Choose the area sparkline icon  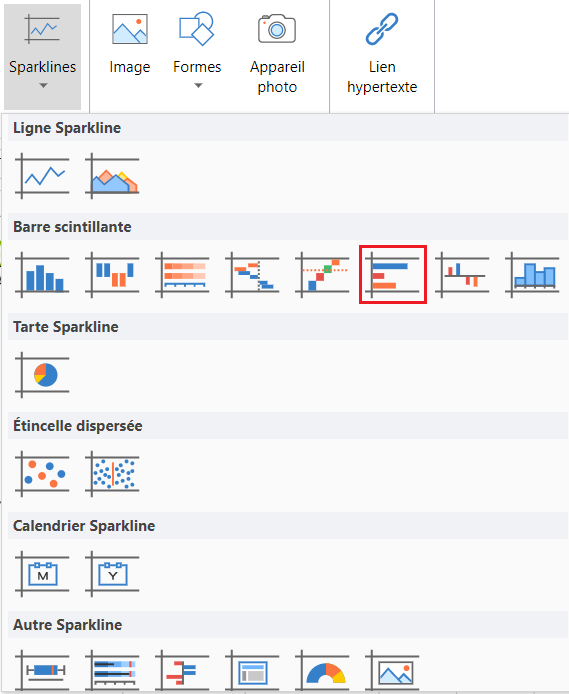click(112, 176)
